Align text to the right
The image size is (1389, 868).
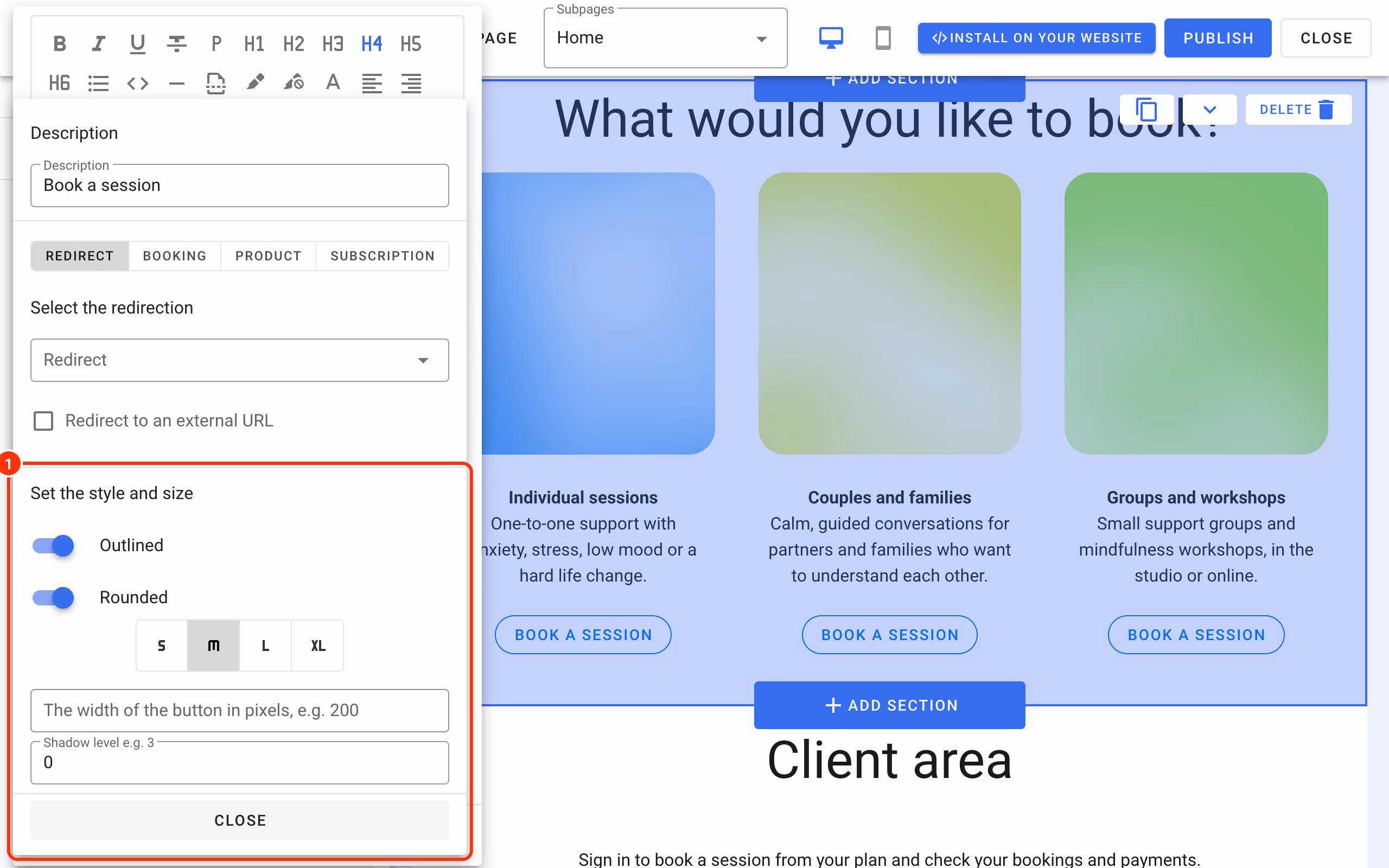411,83
